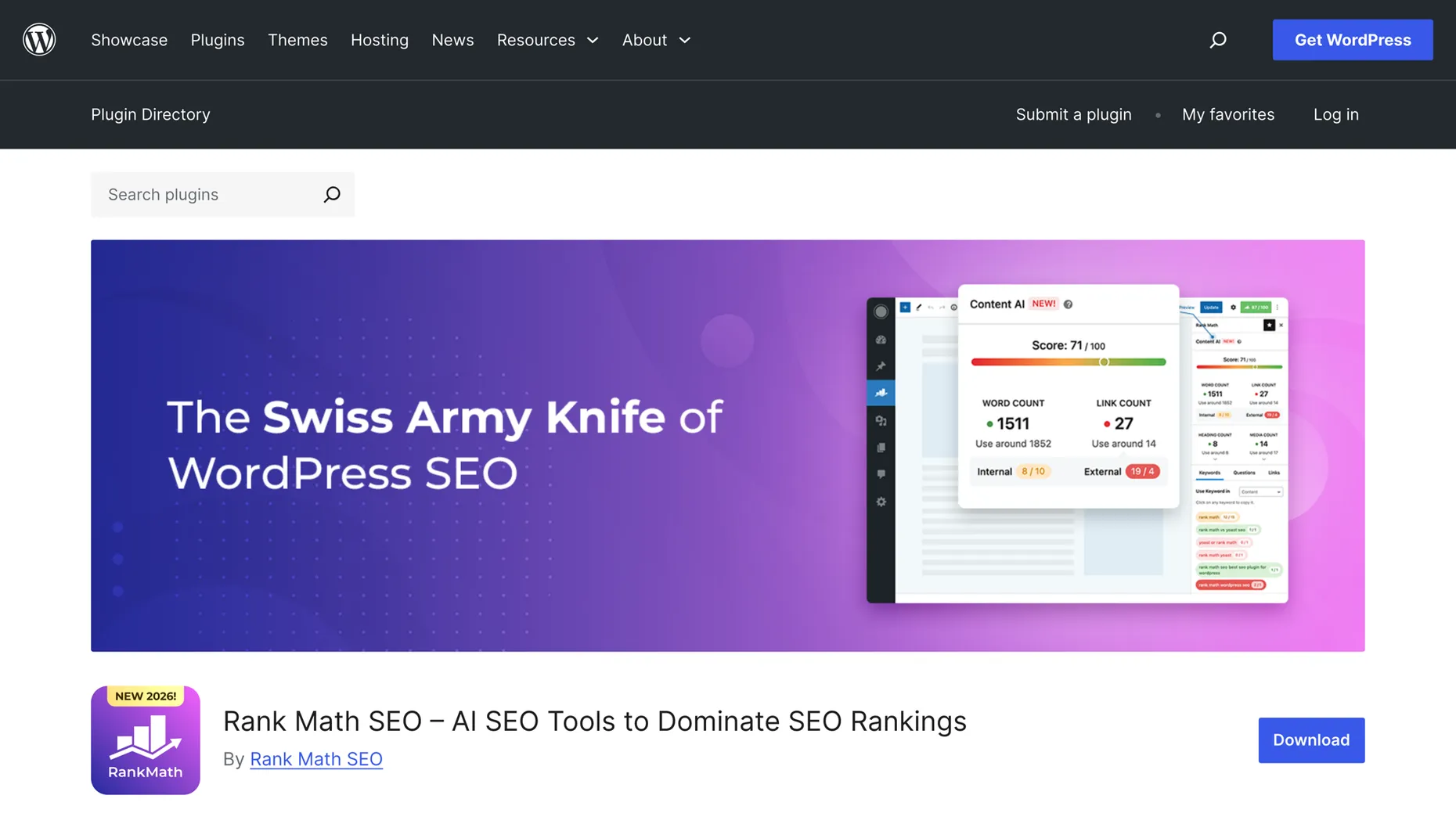Open the Showcase menu item

click(129, 40)
